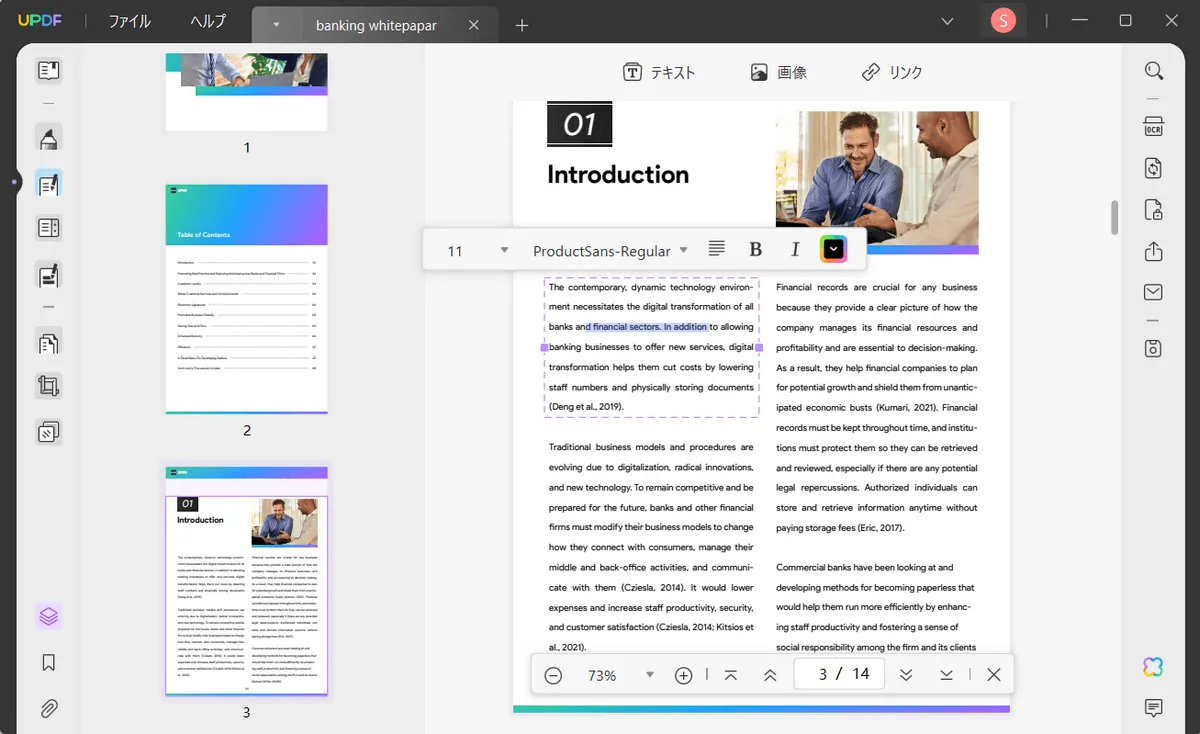The image size is (1200, 734).
Task: Expand the left panel collapse handle dot
Action: click(x=14, y=182)
